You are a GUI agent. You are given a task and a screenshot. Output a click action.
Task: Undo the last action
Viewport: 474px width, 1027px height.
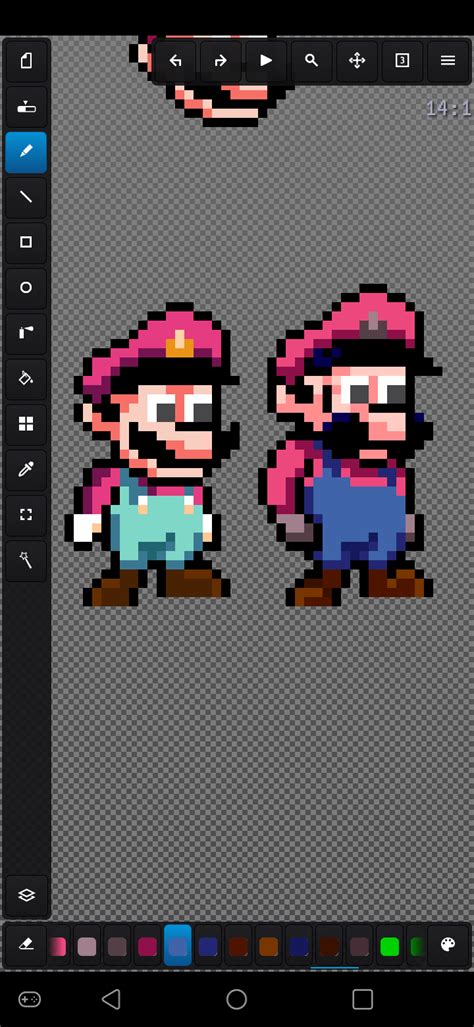(x=175, y=61)
